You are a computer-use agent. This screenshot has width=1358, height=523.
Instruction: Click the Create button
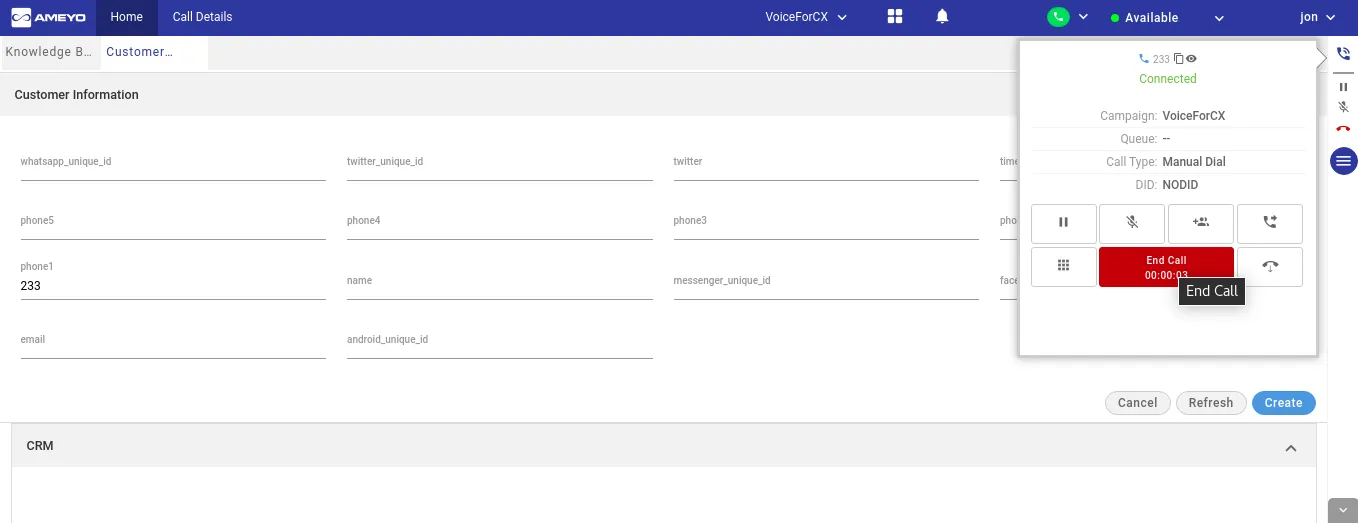pyautogui.click(x=1283, y=403)
